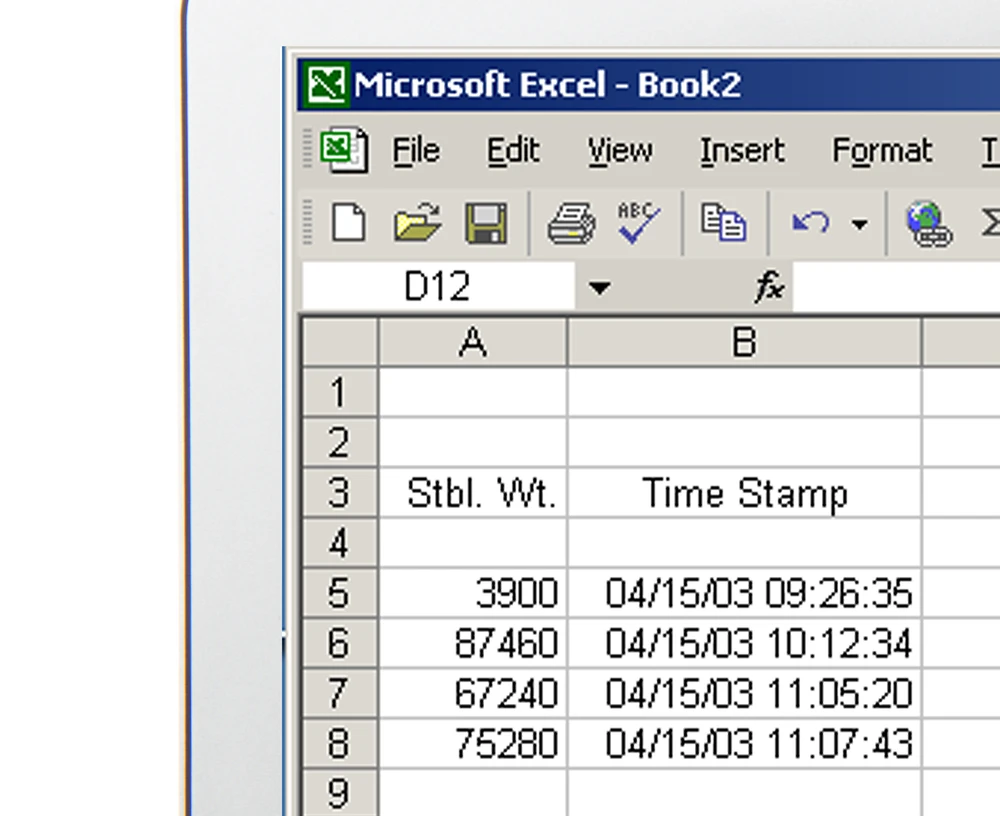Screen dimensions: 1000x816
Task: Click the Name Box showing D12
Action: pyautogui.click(x=438, y=288)
